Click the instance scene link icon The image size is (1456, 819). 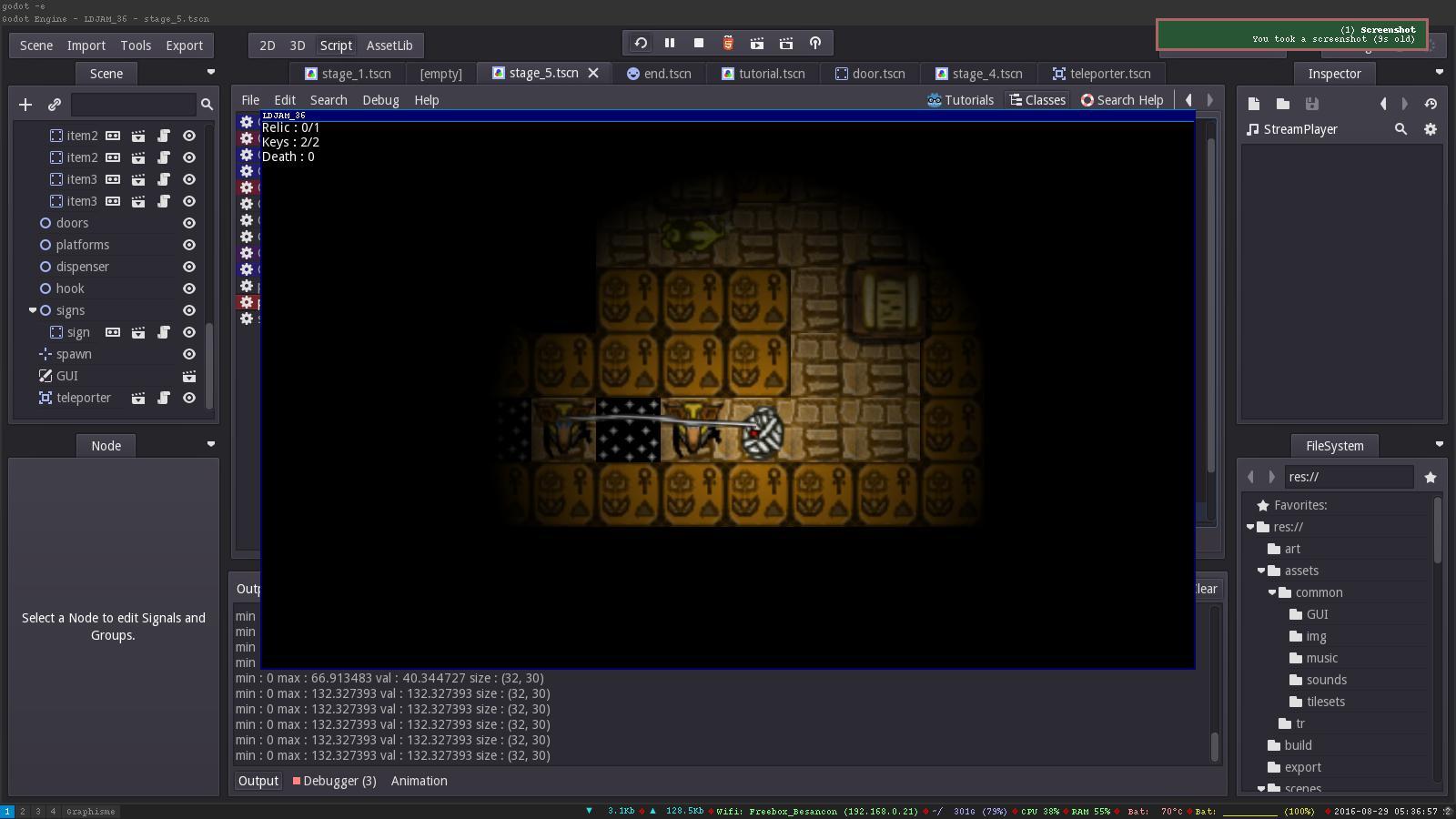(x=55, y=105)
